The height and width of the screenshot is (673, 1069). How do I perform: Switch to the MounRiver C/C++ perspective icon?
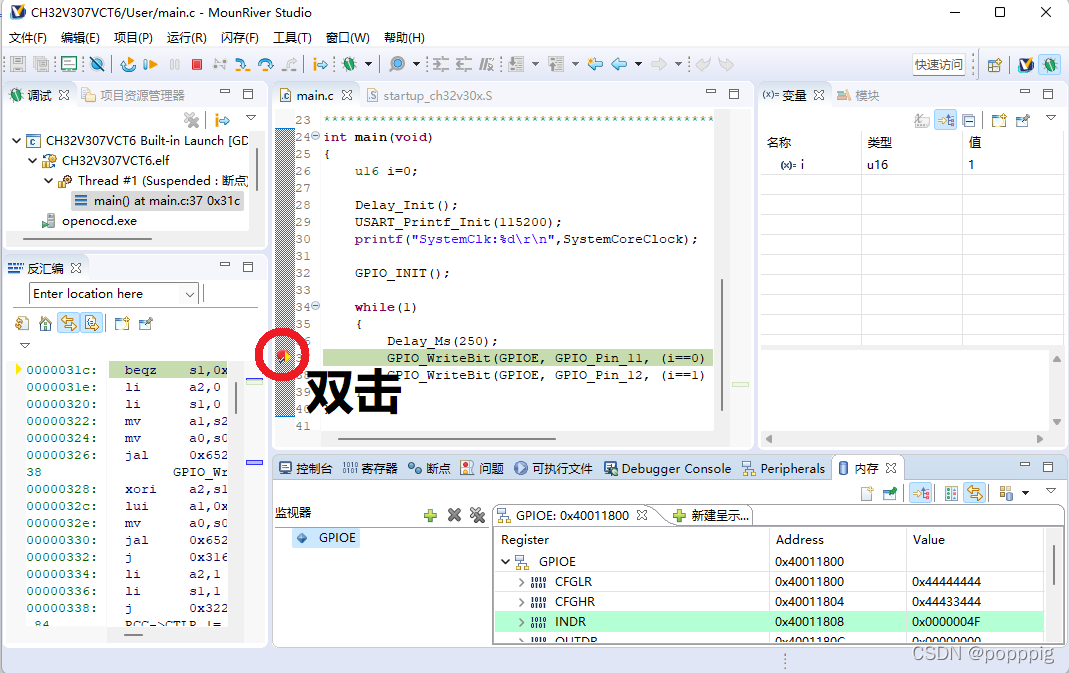(x=1026, y=65)
